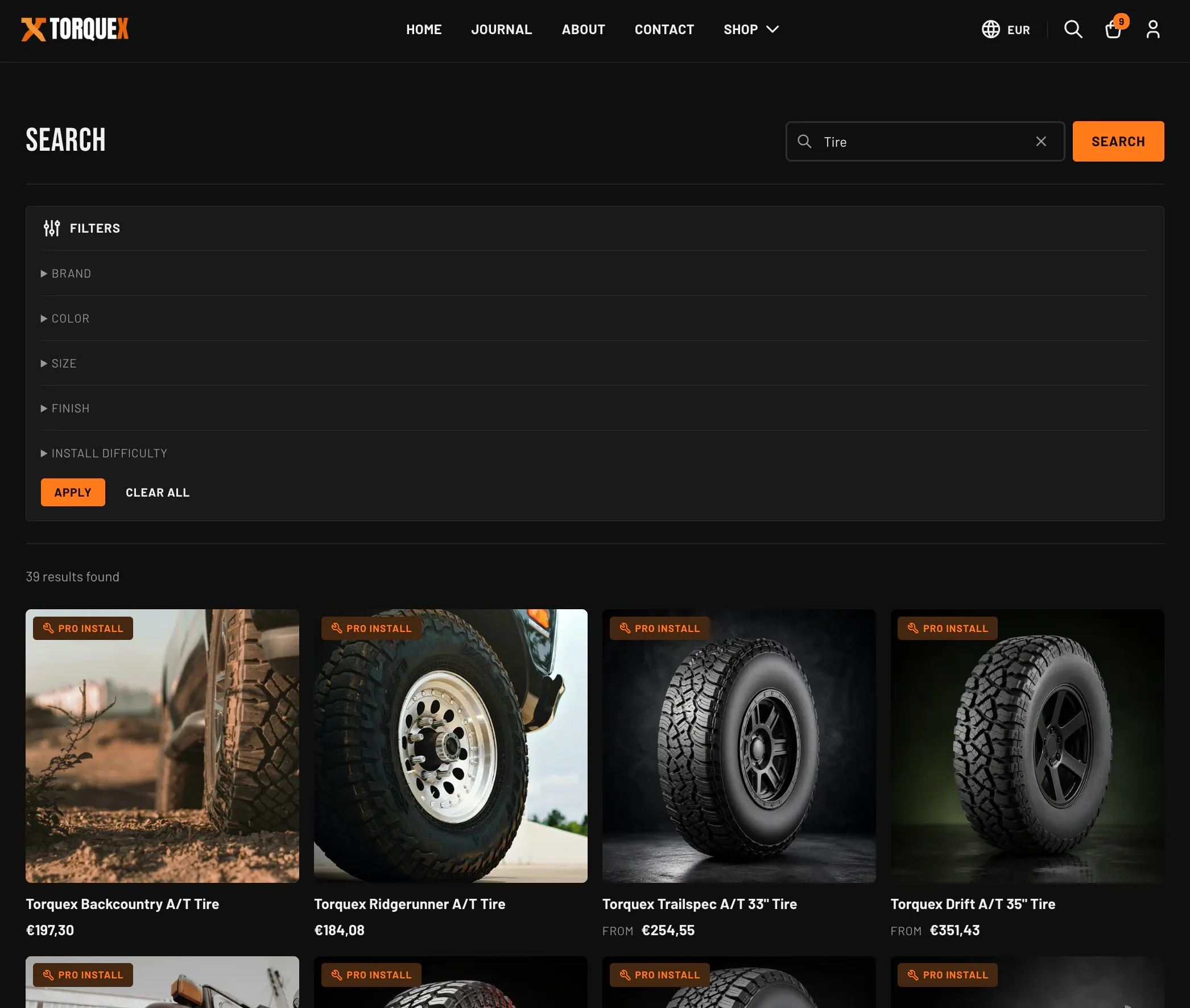The width and height of the screenshot is (1190, 1008).
Task: Clear the search field with X icon
Action: [1041, 141]
